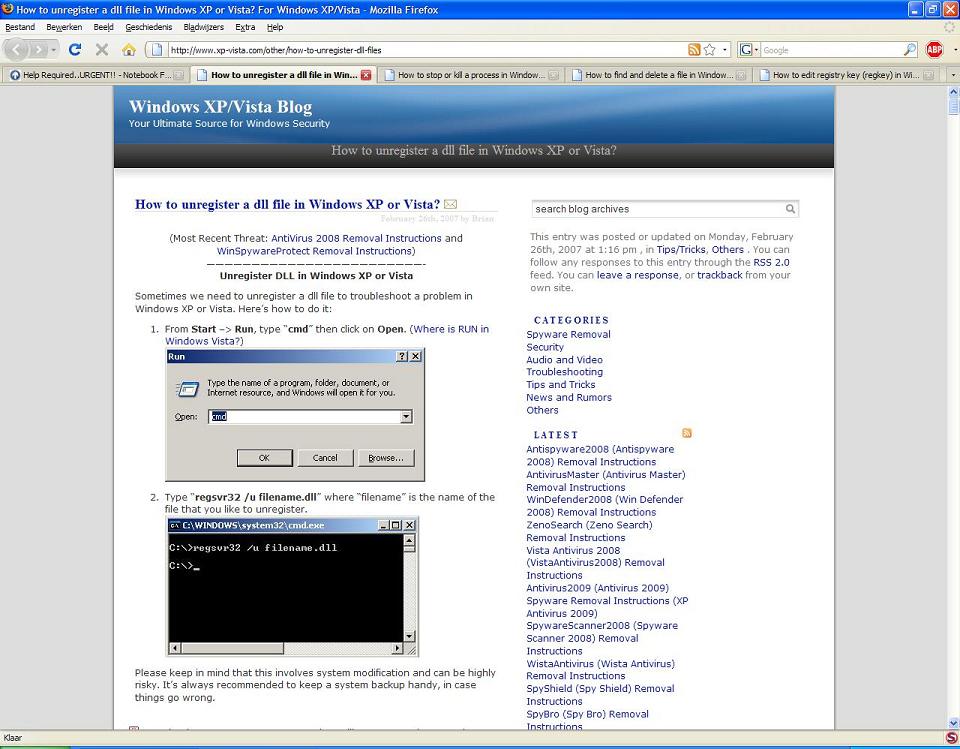
Task: Open AntivirusMaster Removal Instructions post
Action: [x=606, y=481]
